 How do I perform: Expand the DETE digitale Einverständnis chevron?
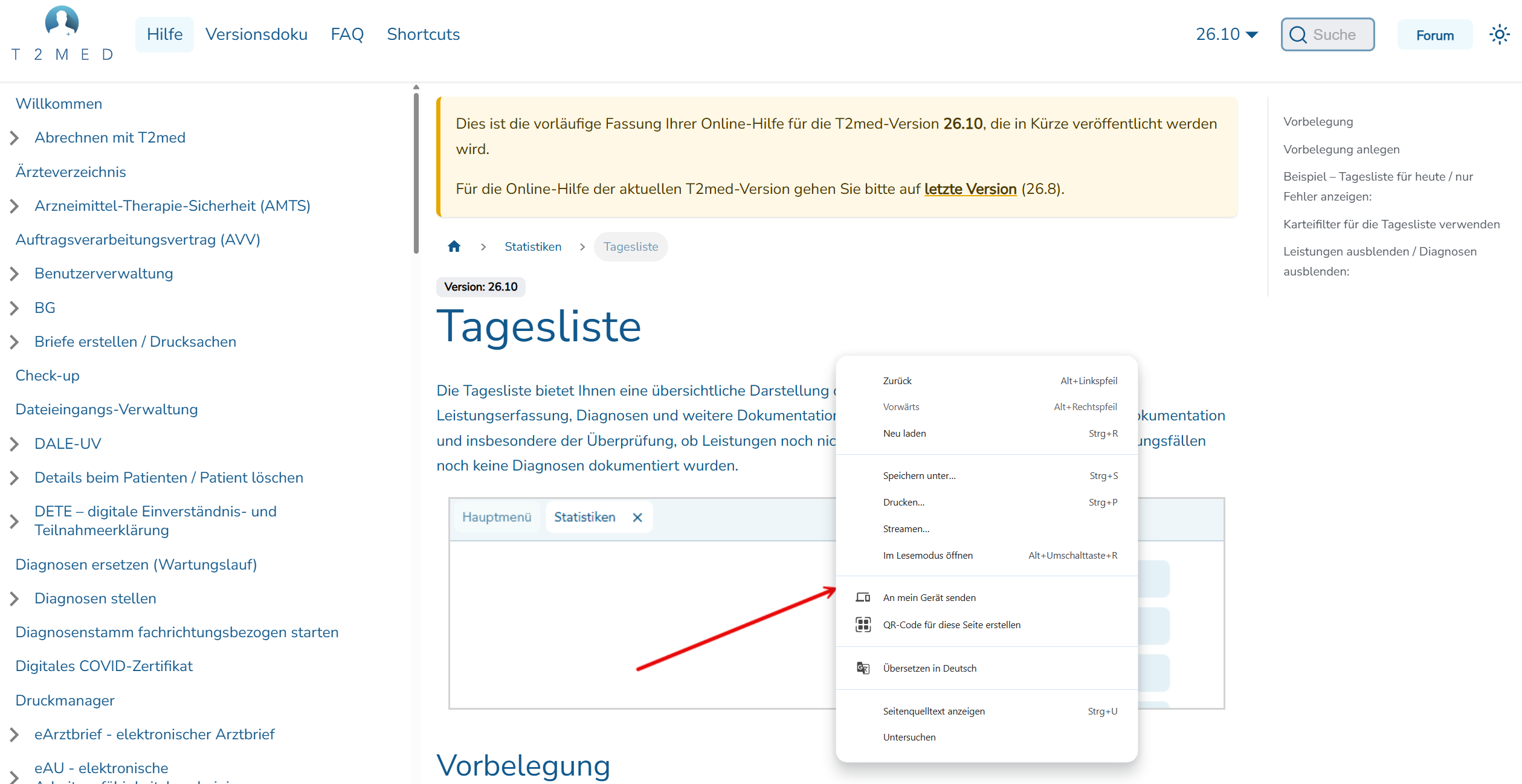pos(15,521)
